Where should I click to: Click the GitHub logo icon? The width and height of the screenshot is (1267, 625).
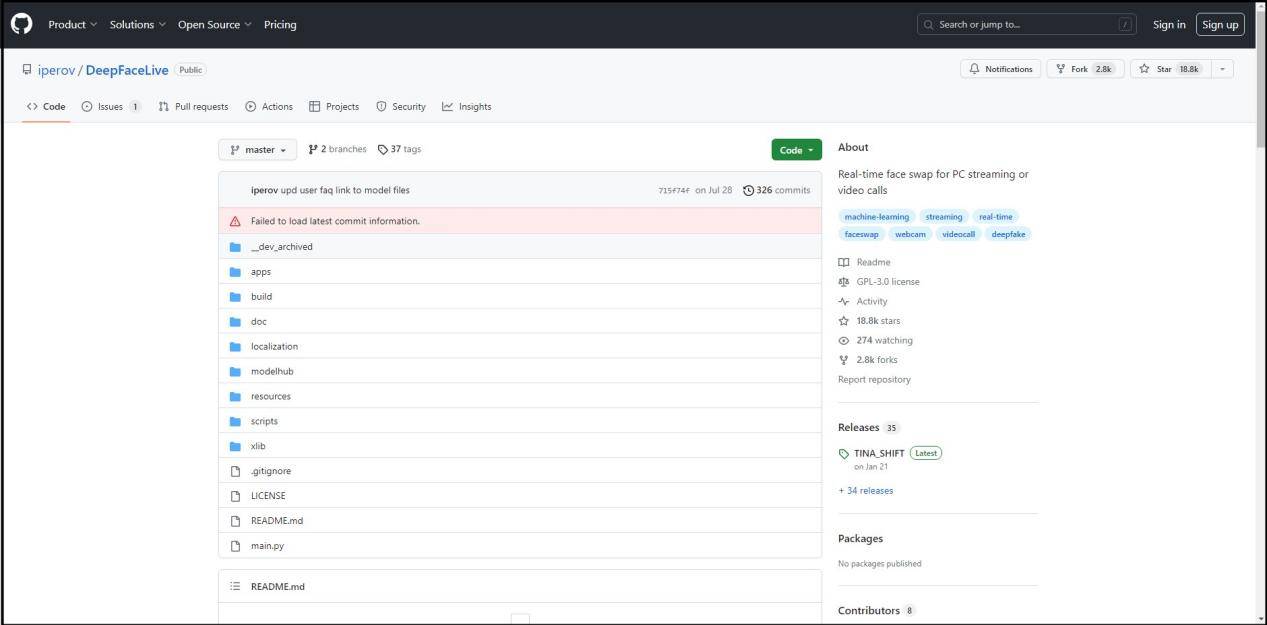click(x=21, y=24)
